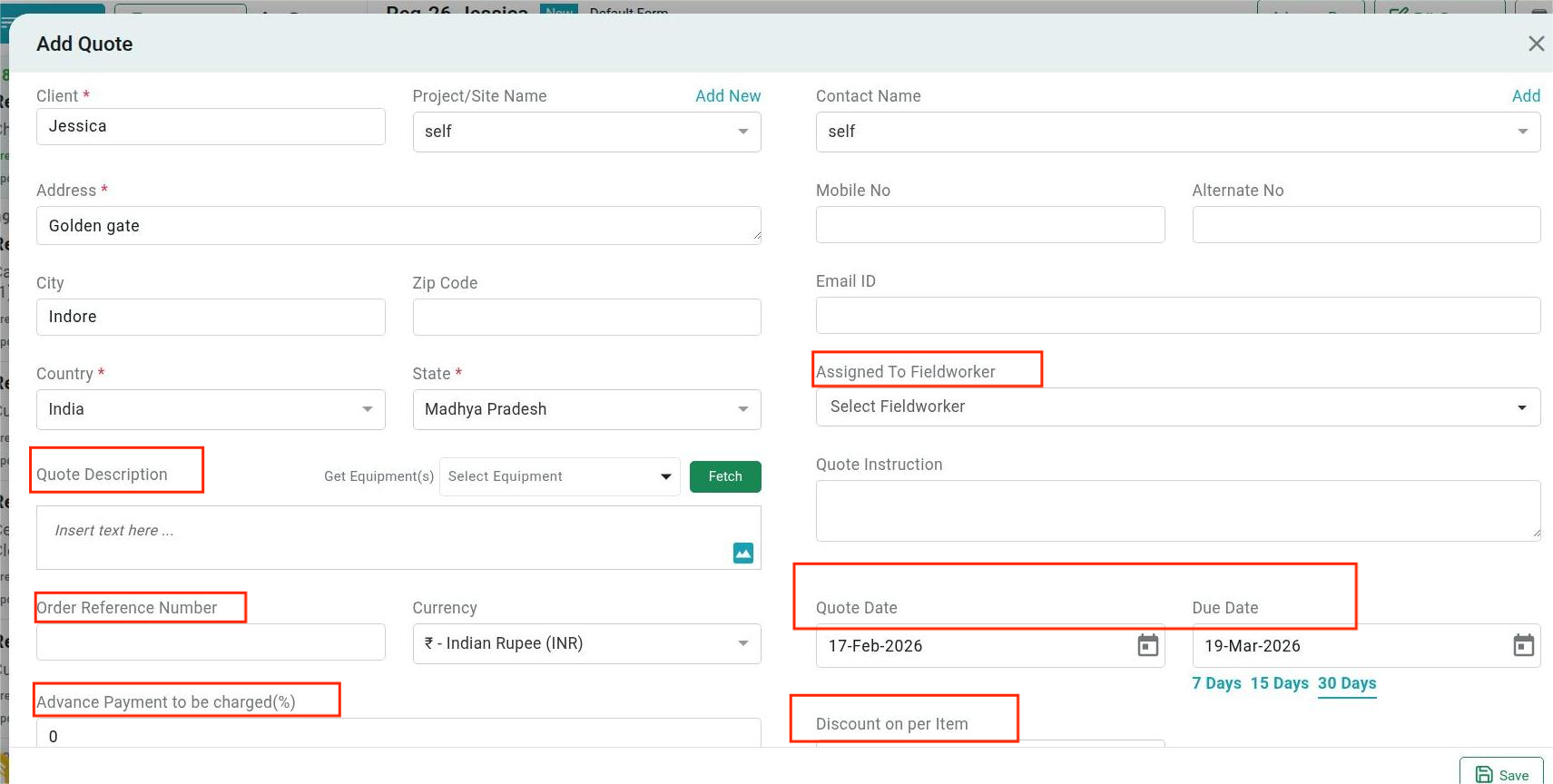Expand the State dropdown
Screen dimensions: 1553x784
[x=586, y=409]
